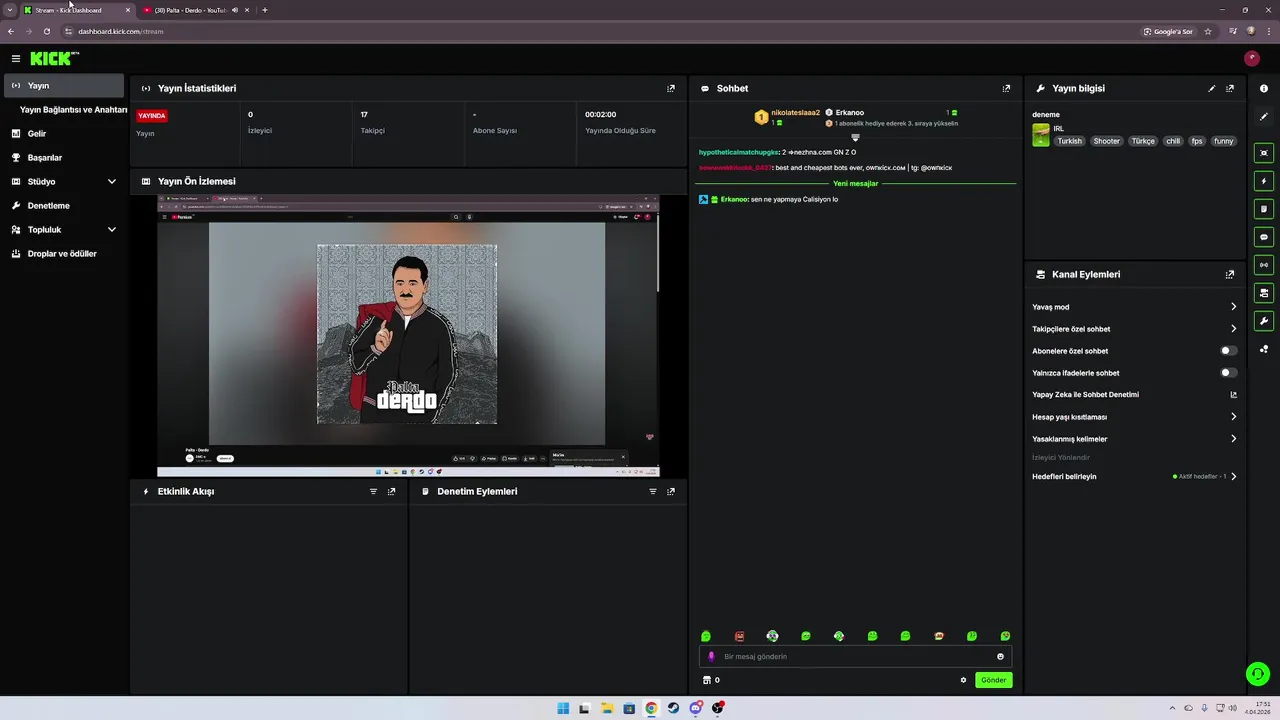The height and width of the screenshot is (720, 1280).
Task: Toggle the channel actions widget icon in sidebar
Action: (1264, 293)
